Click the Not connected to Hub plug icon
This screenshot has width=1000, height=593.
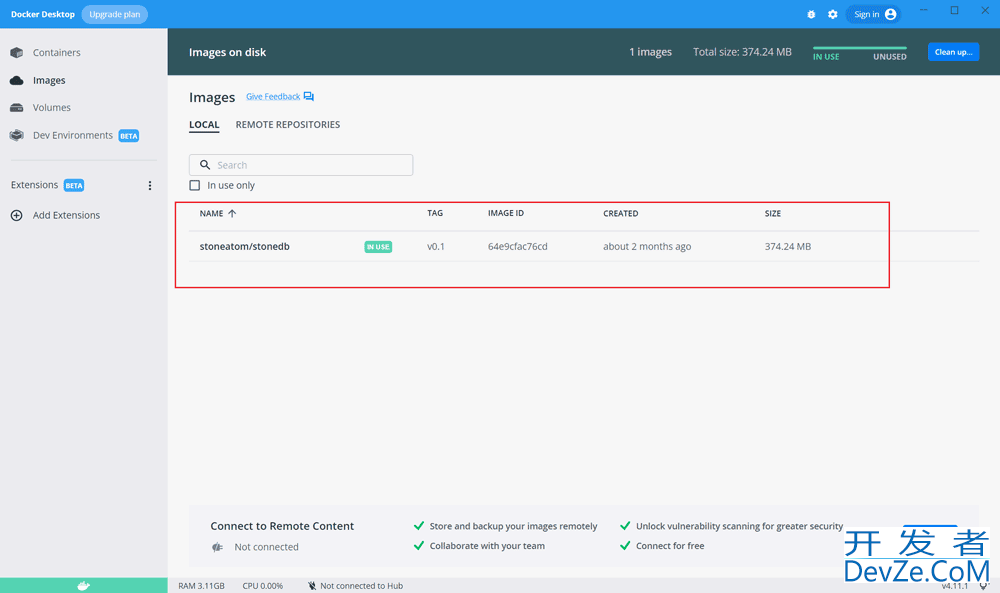click(312, 585)
